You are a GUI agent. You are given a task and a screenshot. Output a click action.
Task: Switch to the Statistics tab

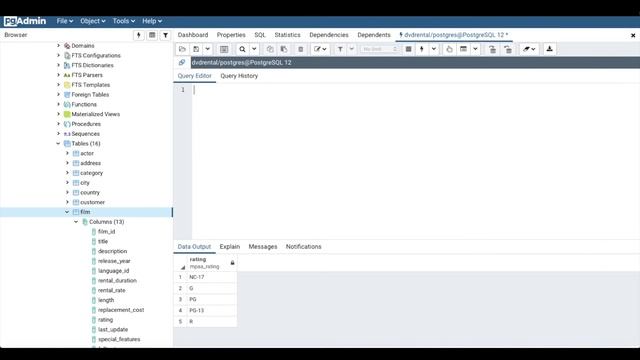click(287, 35)
